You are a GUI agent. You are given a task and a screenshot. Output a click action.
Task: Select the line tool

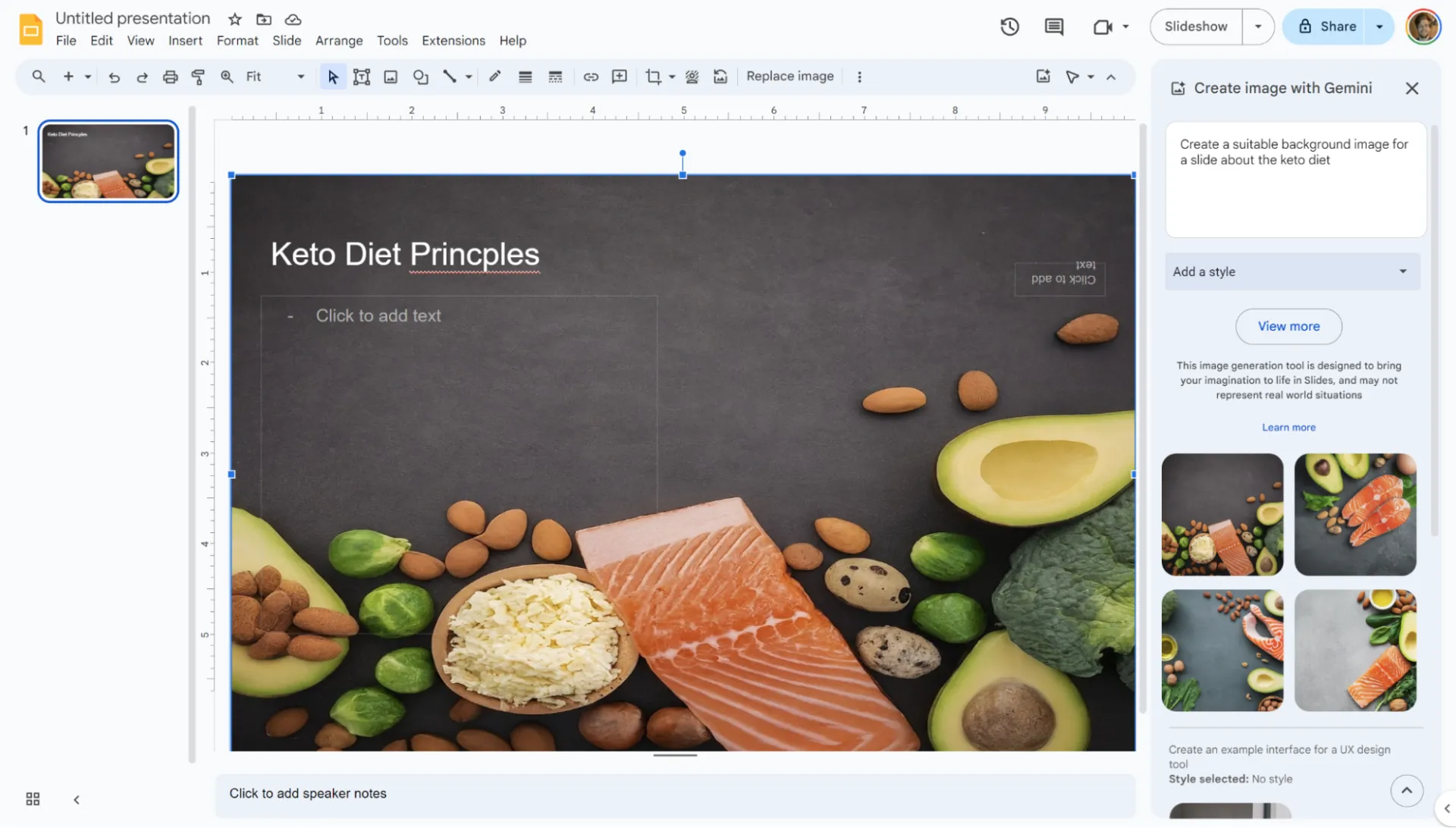pyautogui.click(x=450, y=77)
